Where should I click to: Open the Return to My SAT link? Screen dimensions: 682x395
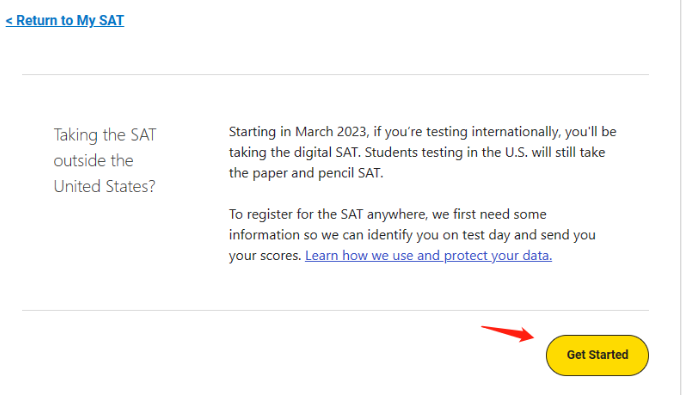(x=65, y=20)
